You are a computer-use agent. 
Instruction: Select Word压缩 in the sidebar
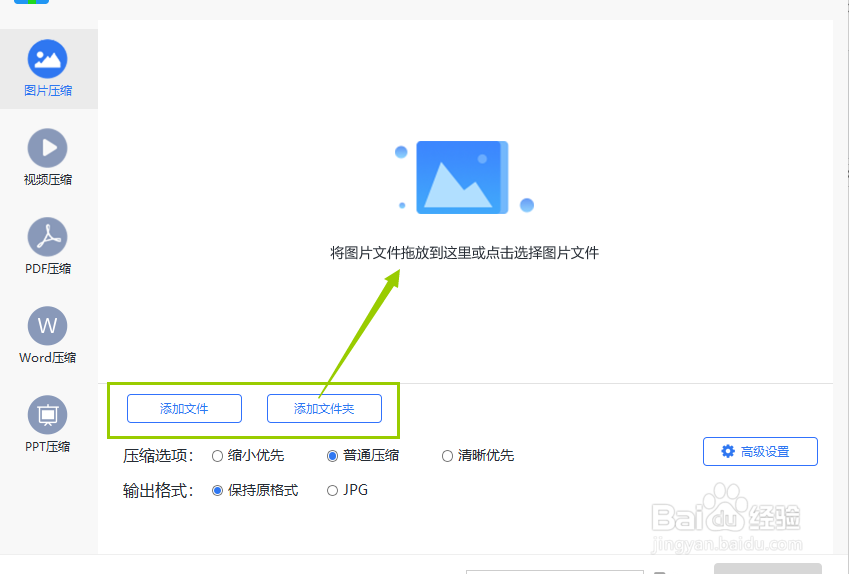(x=48, y=335)
